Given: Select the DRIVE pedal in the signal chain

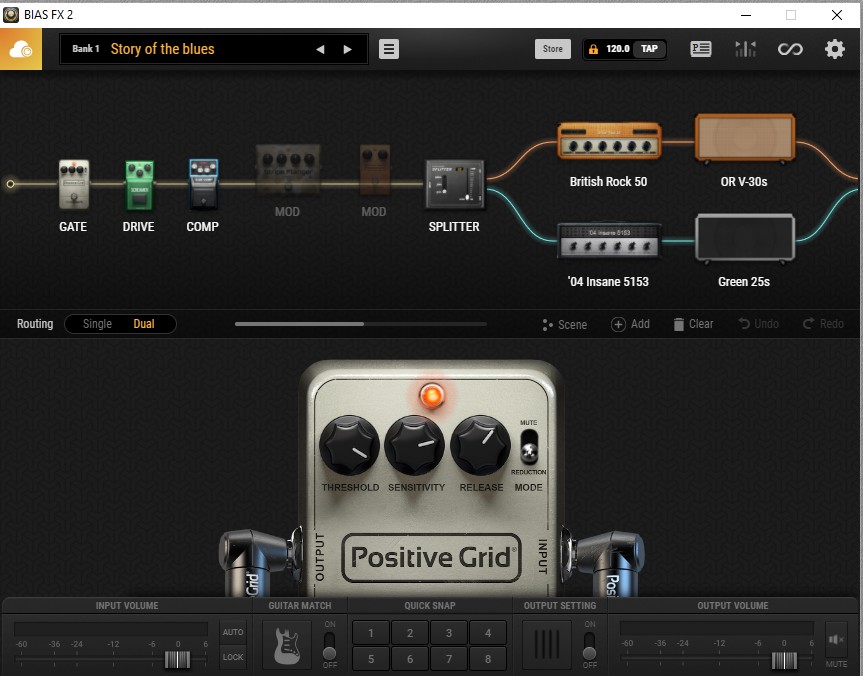Looking at the screenshot, I should (138, 185).
